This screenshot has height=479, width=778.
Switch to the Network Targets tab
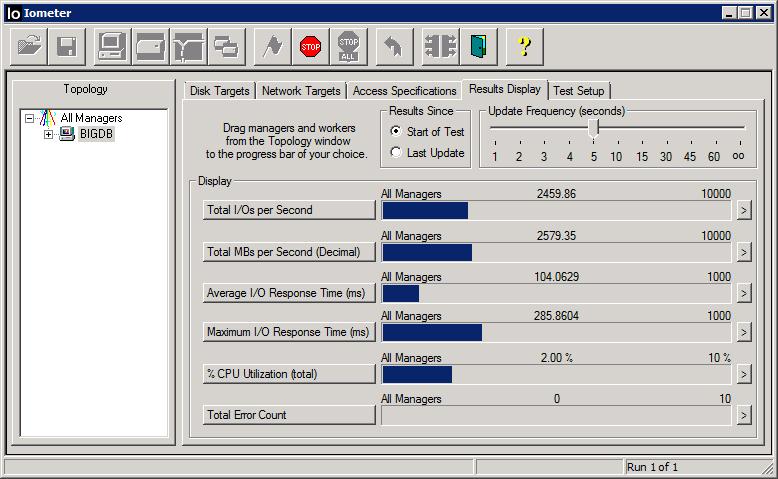(301, 91)
